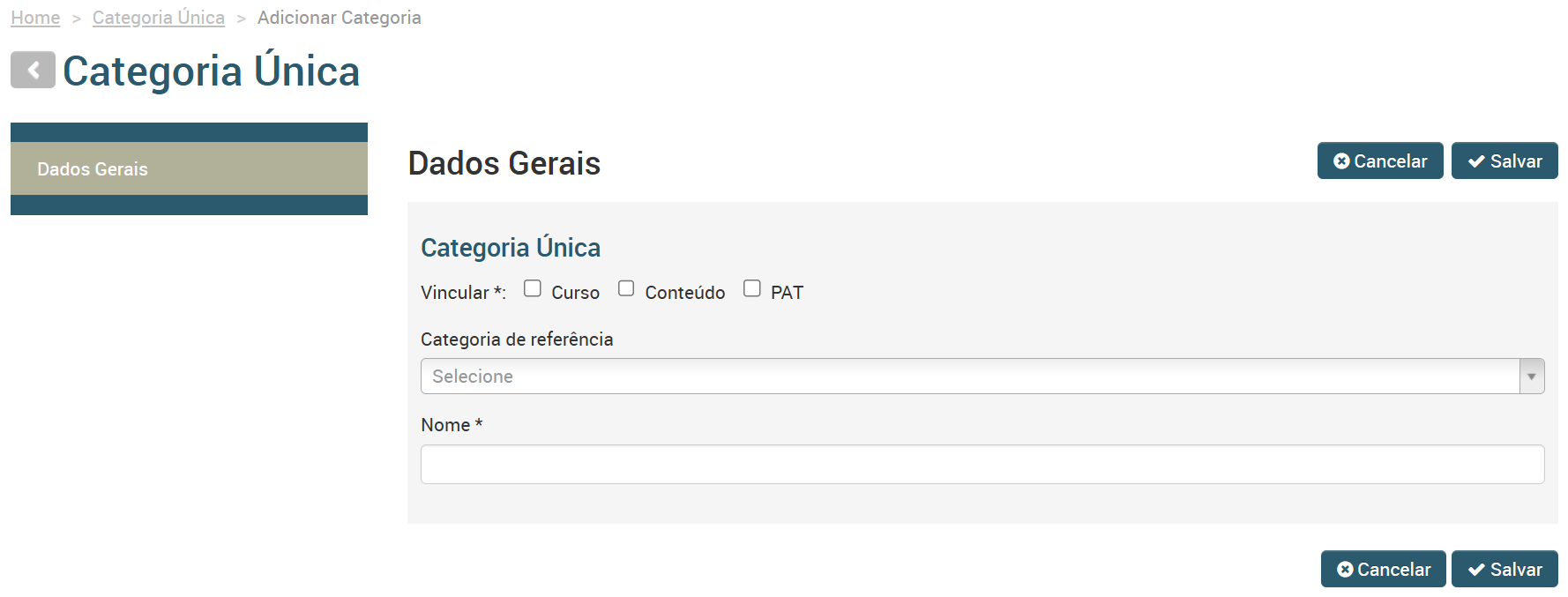Select the Dados Gerais sidebar tab
Screen dimensions: 1568x597
pyautogui.click(x=189, y=168)
